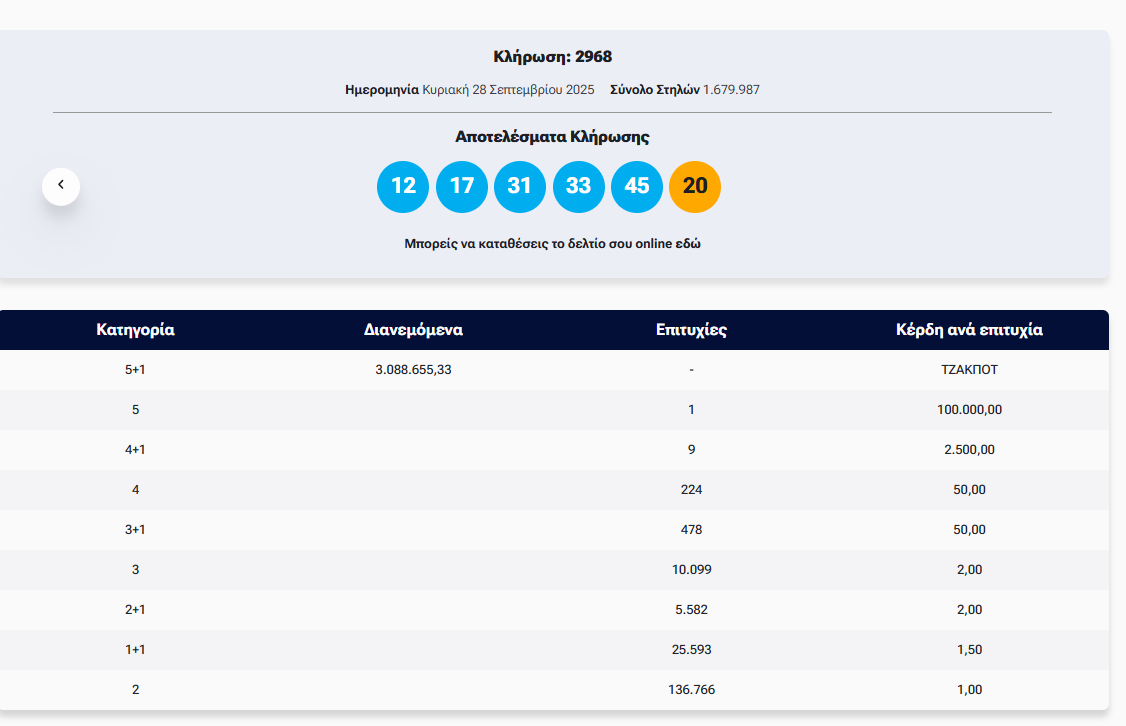This screenshot has height=726, width=1126.
Task: Click the 136.766 successes value
Action: pos(691,690)
